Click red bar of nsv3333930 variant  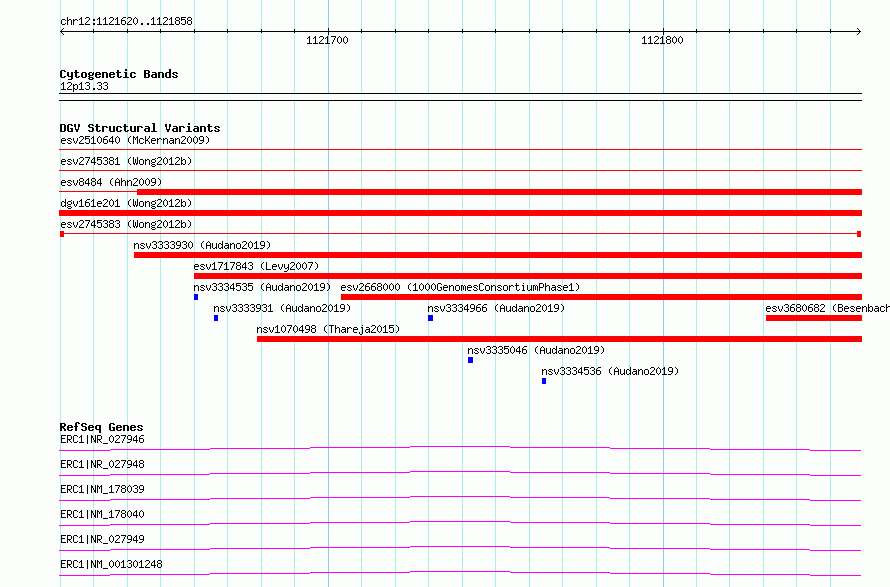[x=498, y=255]
